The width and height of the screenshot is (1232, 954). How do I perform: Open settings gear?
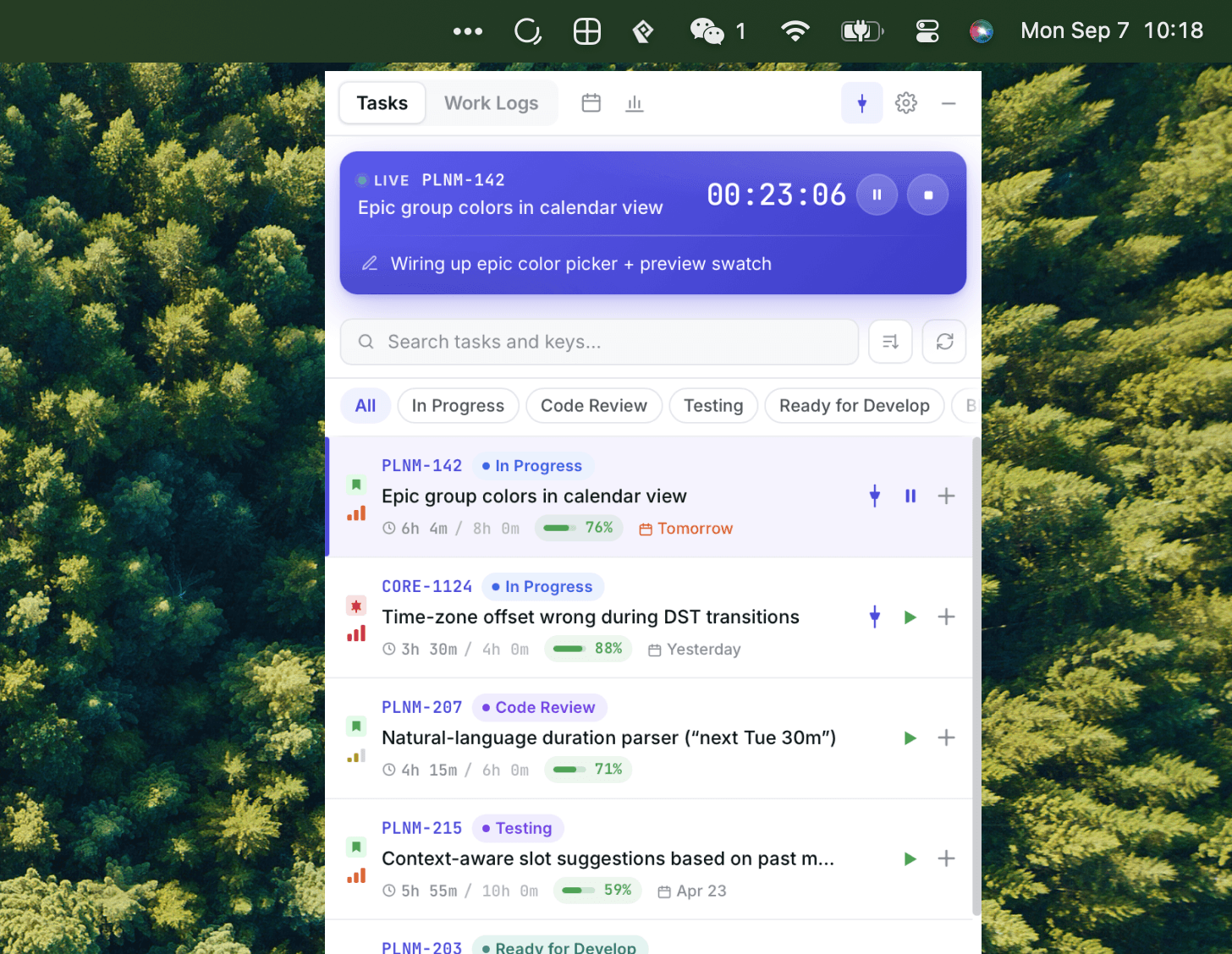[x=906, y=103]
